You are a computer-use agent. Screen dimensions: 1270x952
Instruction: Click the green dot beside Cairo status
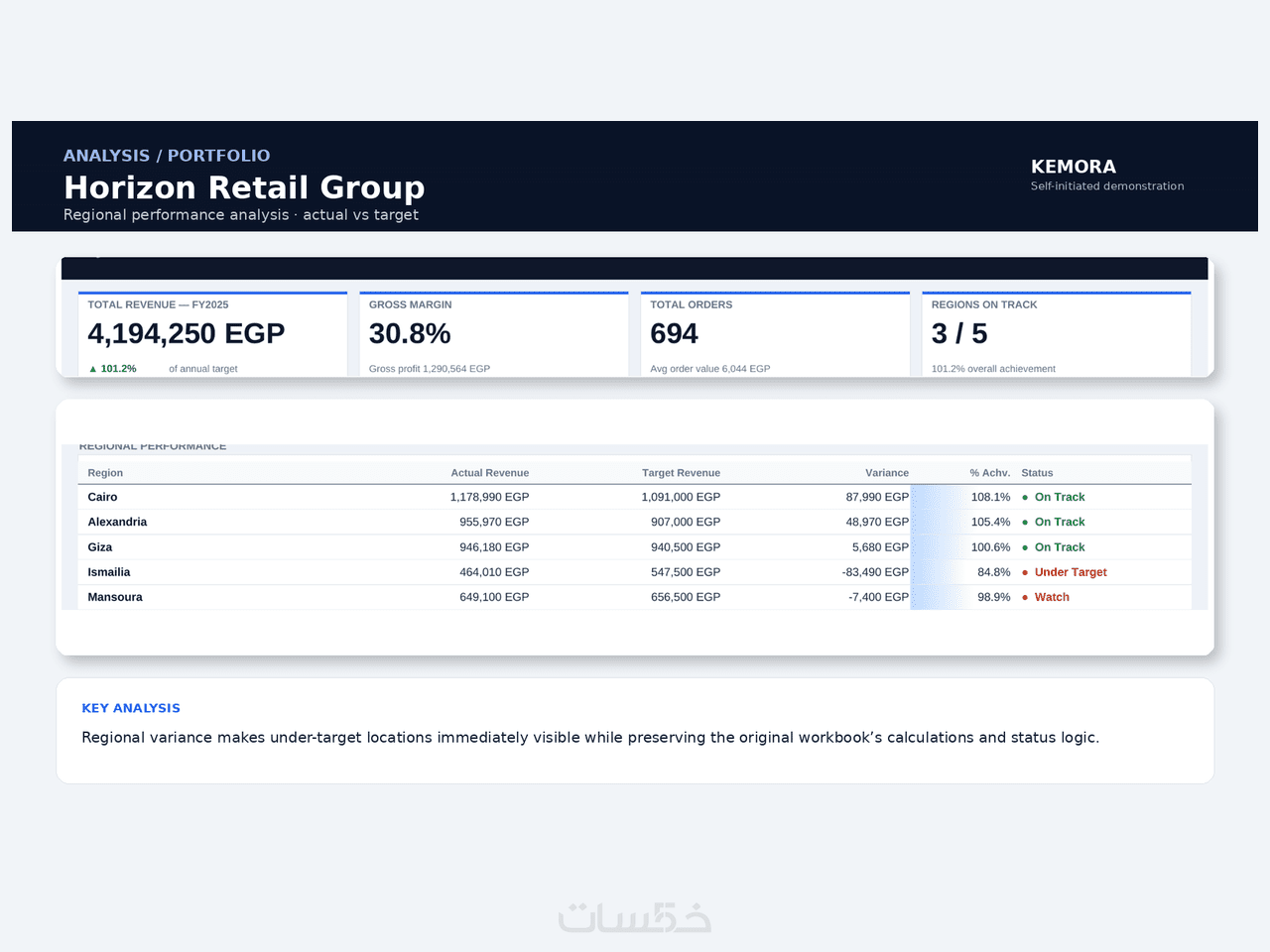[1025, 497]
